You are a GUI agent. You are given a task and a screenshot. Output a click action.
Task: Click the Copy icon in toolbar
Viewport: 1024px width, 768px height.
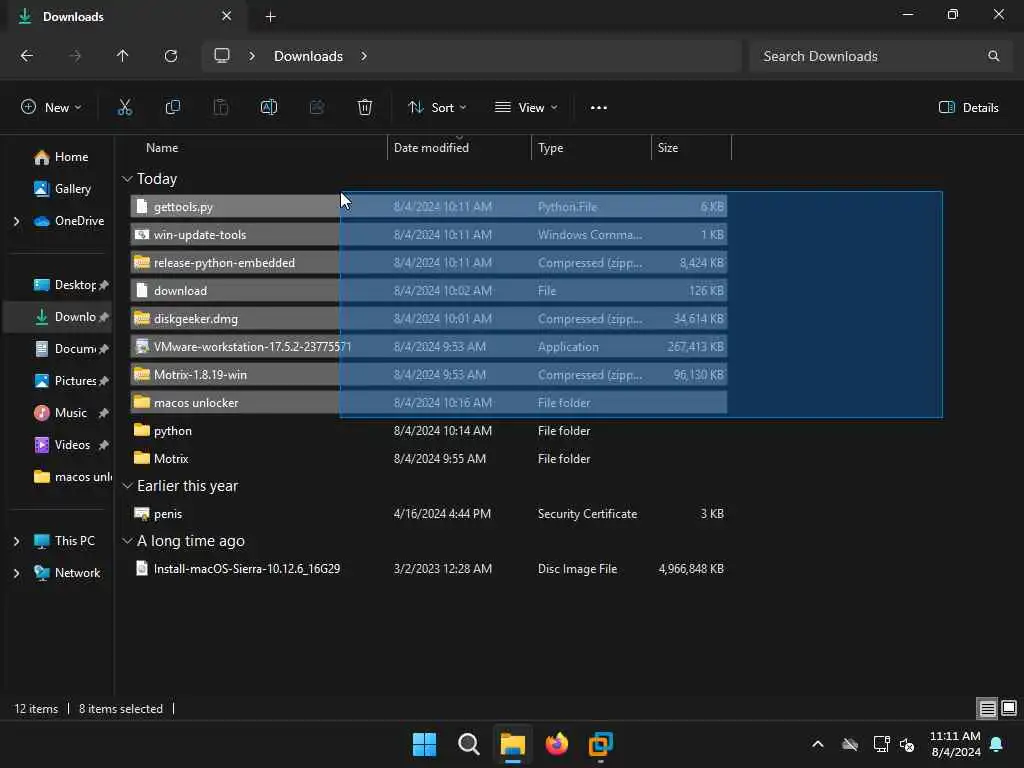(173, 108)
